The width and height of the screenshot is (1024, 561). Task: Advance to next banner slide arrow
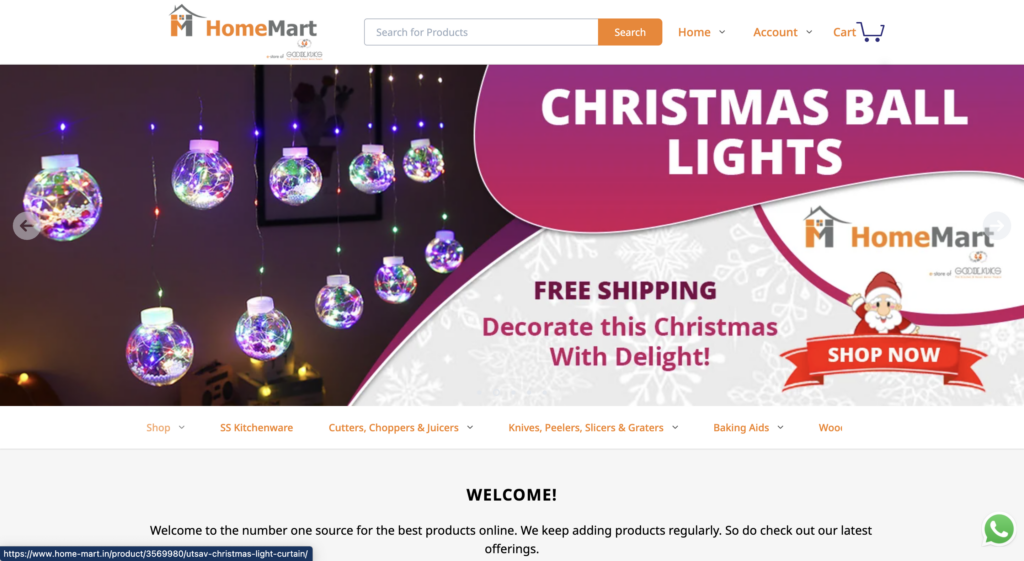pyautogui.click(x=997, y=226)
